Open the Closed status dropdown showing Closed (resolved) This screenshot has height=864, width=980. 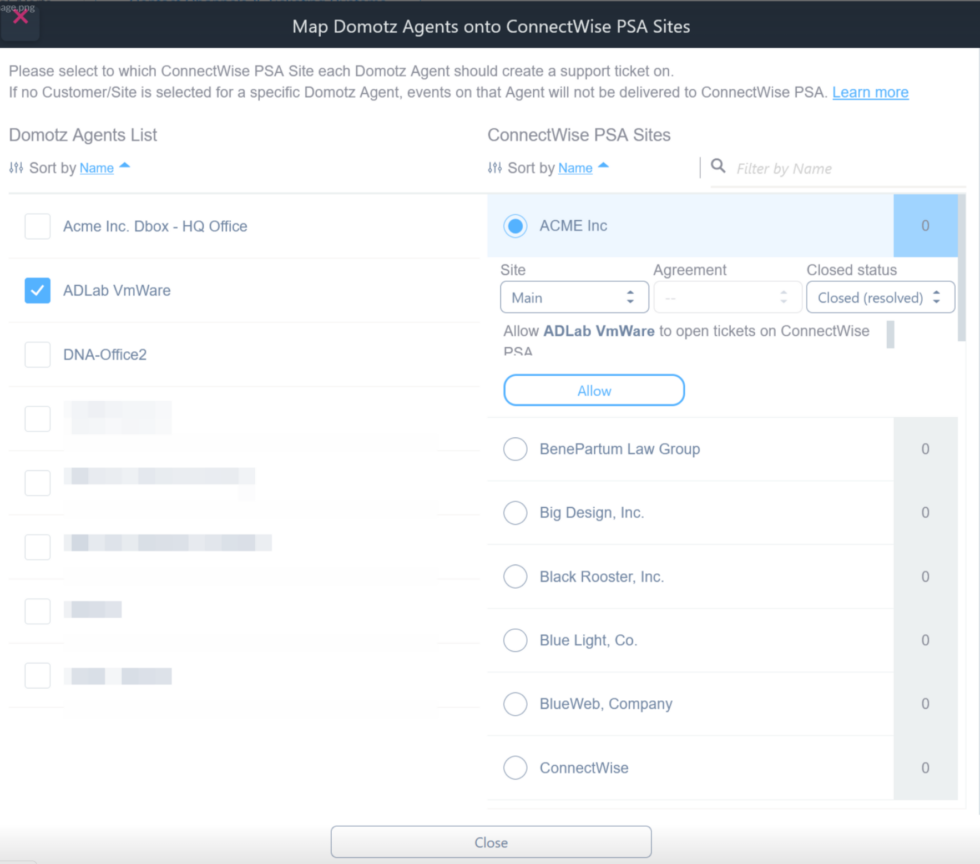880,297
